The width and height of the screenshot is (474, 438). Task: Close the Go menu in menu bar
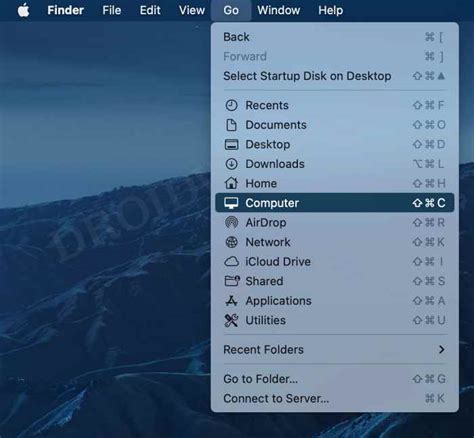pos(231,10)
